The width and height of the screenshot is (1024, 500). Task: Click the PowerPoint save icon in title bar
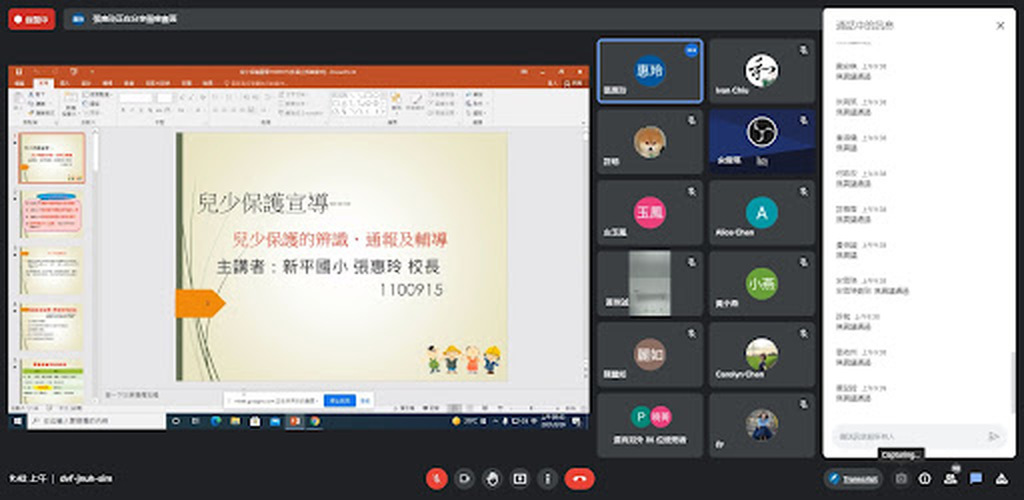19,71
